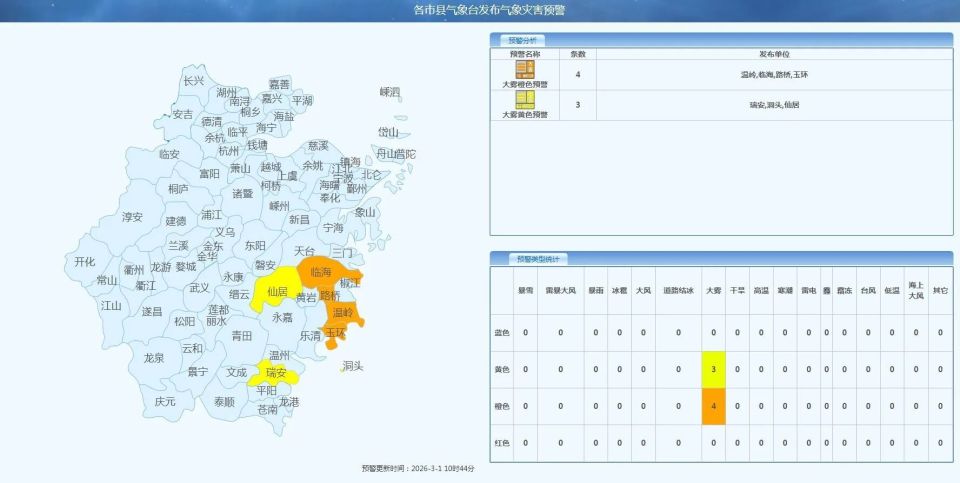The width and height of the screenshot is (960, 483).
Task: Select orange region 玉环 on map
Action: coord(336,333)
